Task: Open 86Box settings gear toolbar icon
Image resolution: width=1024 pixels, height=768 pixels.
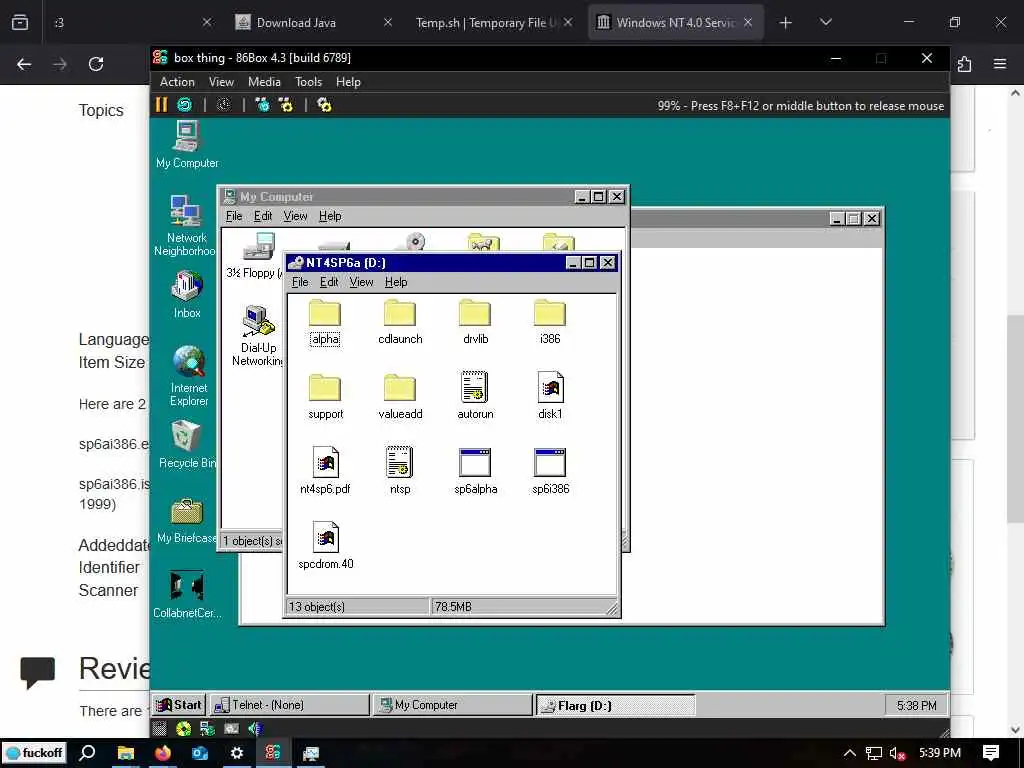Action: coord(324,104)
